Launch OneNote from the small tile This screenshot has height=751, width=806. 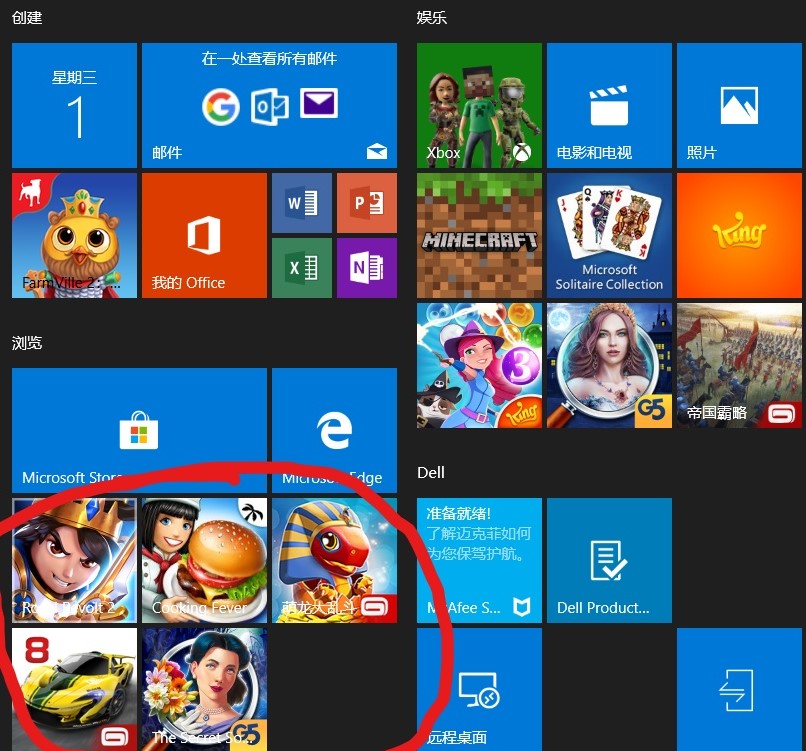click(367, 268)
